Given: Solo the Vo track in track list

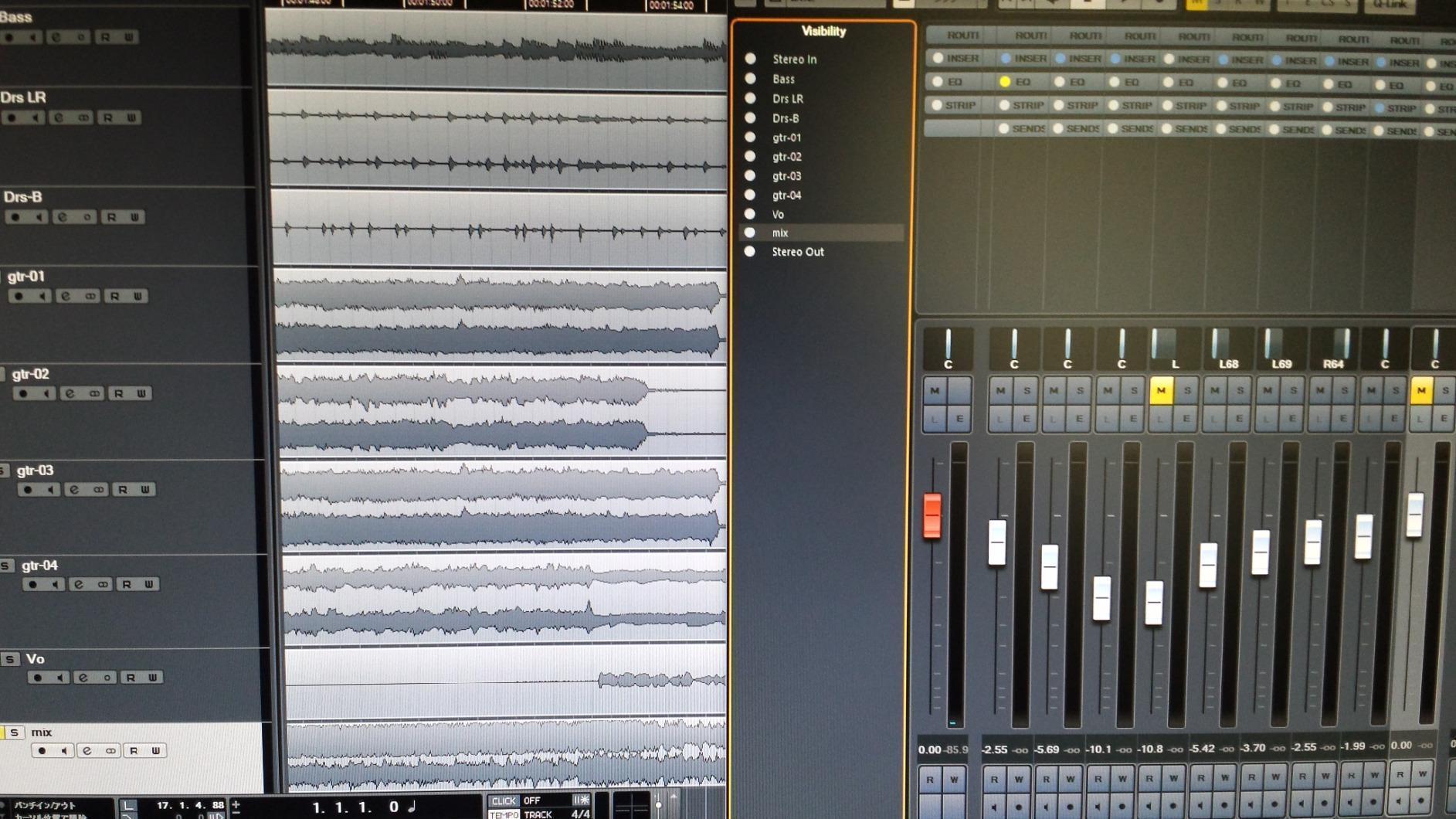Looking at the screenshot, I should [x=10, y=659].
